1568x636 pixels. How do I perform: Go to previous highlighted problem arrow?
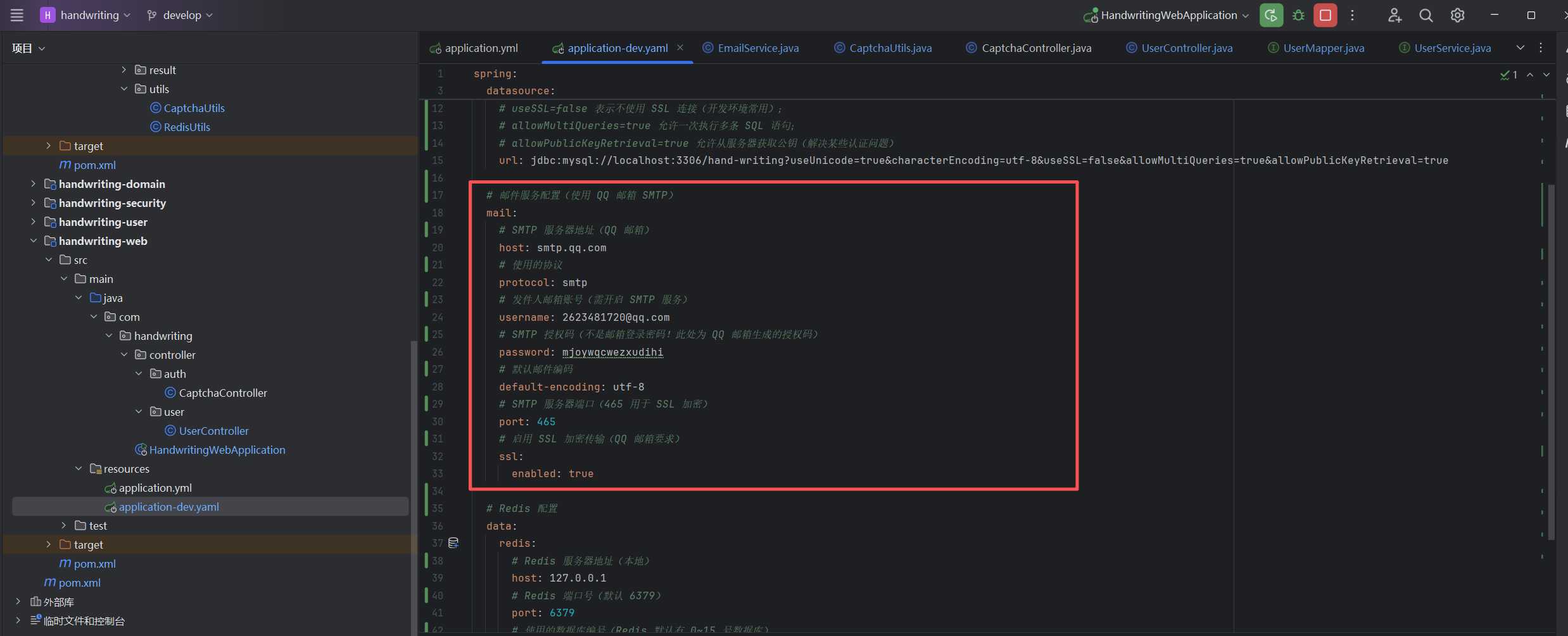pos(1530,75)
